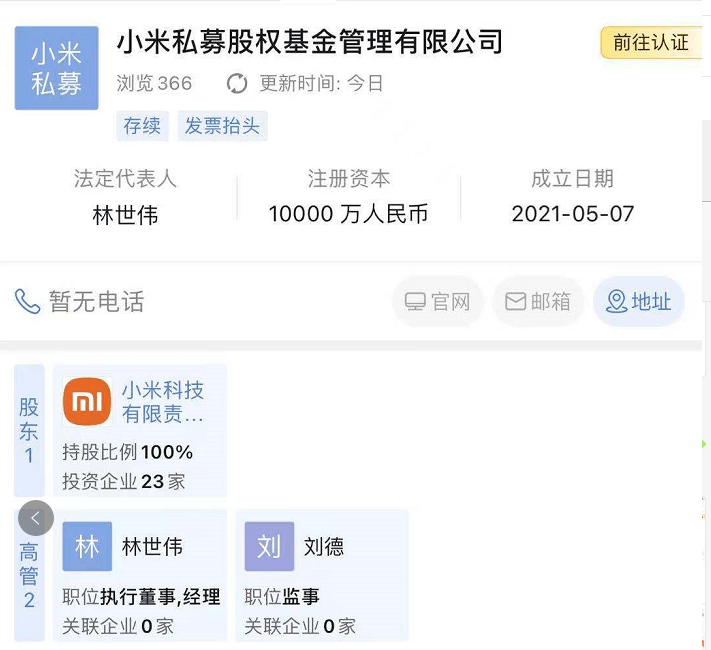The height and width of the screenshot is (650, 711).
Task: Click the 刘 avatar tile
Action: point(269,546)
